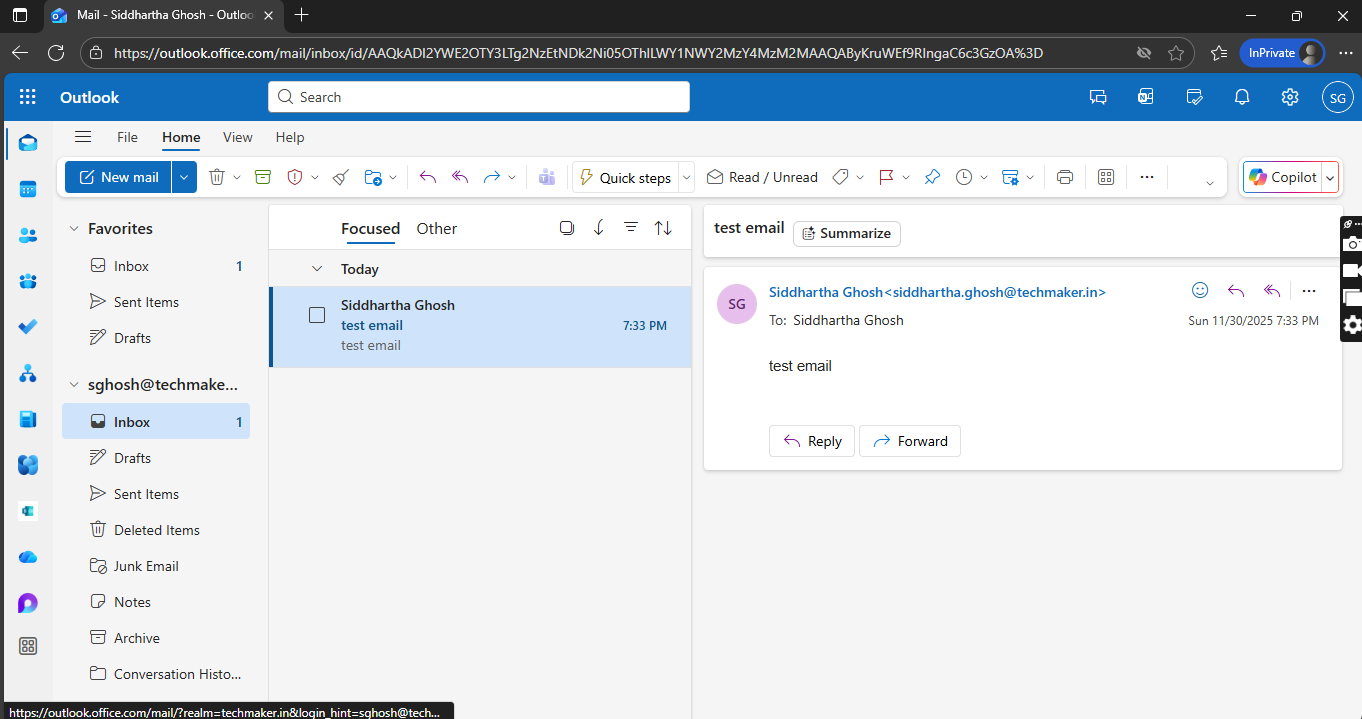Click the Archive icon in toolbar
Screen dimensions: 1362x719
[x=262, y=177]
